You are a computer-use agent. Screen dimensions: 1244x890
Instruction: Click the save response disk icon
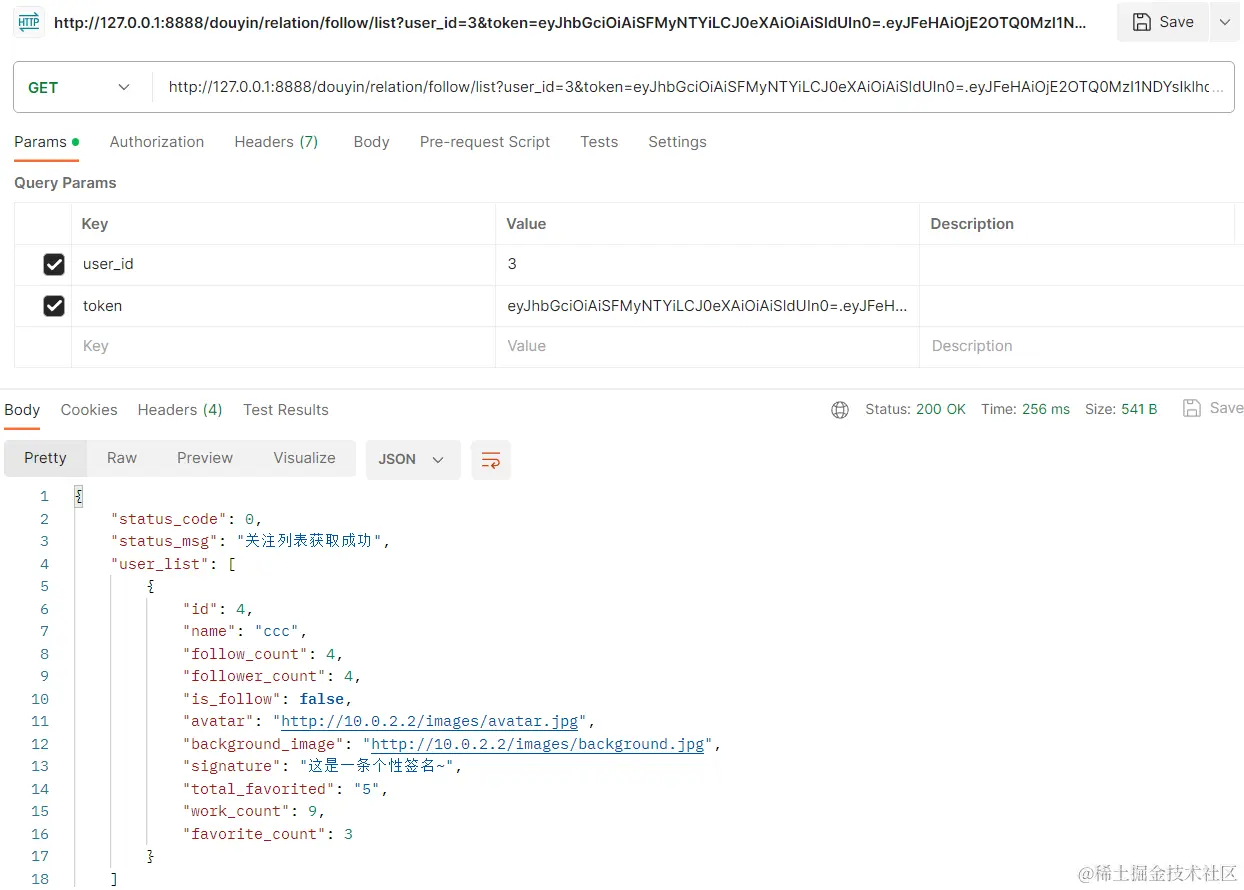tap(1191, 408)
